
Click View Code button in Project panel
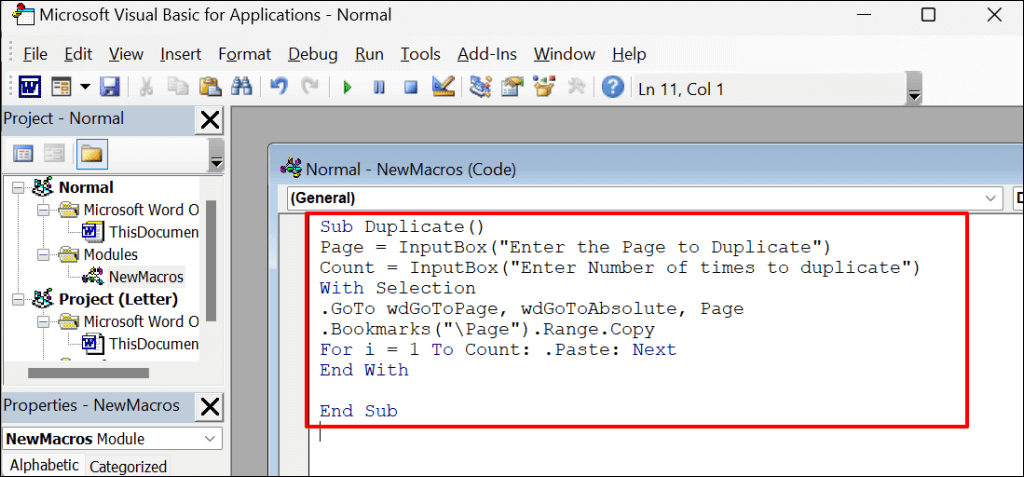pos(22,154)
